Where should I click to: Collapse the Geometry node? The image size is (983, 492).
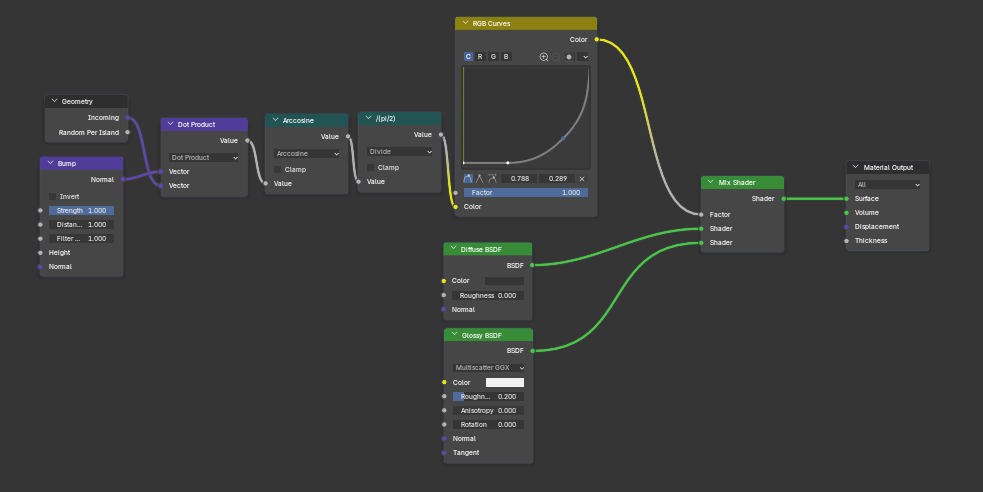[x=55, y=101]
